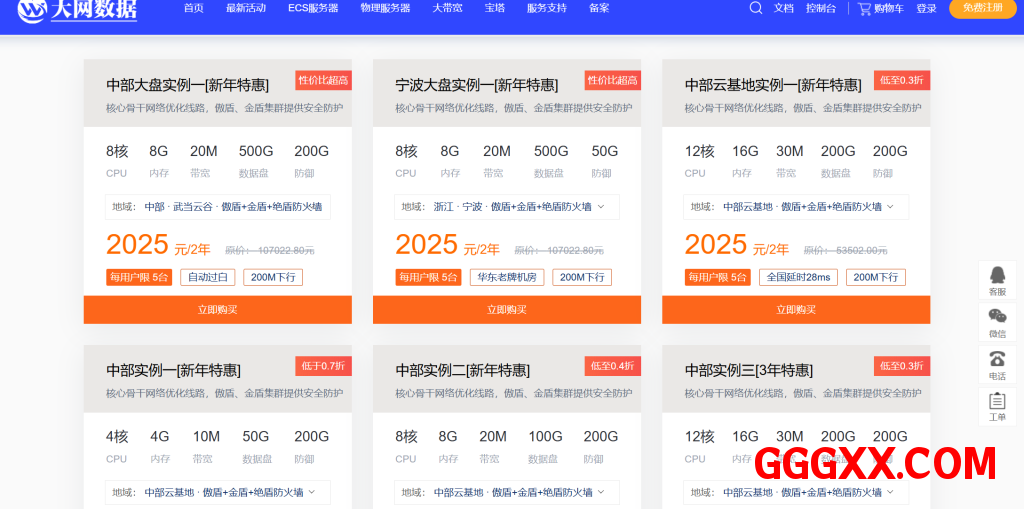1024x509 pixels.
Task: Click 立即购买 under 中部大盘实例一
Action: (217, 310)
